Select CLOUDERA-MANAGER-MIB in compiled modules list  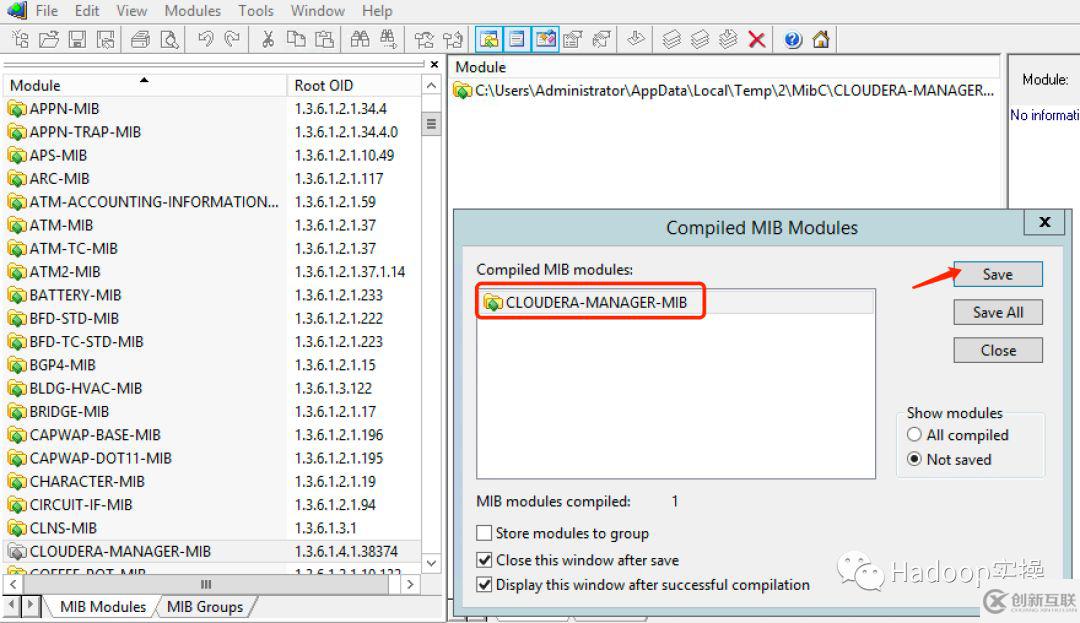596,302
